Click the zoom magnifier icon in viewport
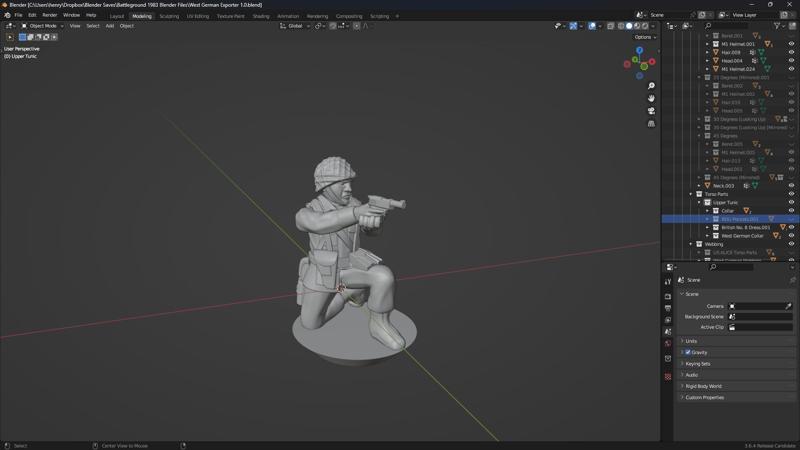The height and width of the screenshot is (450, 800). tap(651, 86)
